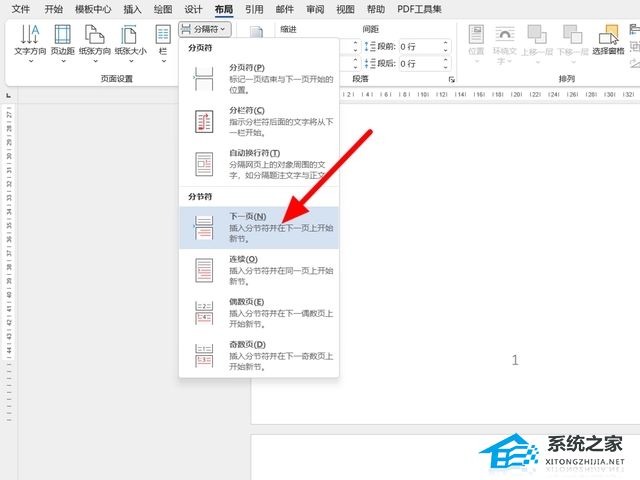The width and height of the screenshot is (640, 480).
Task: Open the 段落 dialog launcher
Action: (x=451, y=79)
